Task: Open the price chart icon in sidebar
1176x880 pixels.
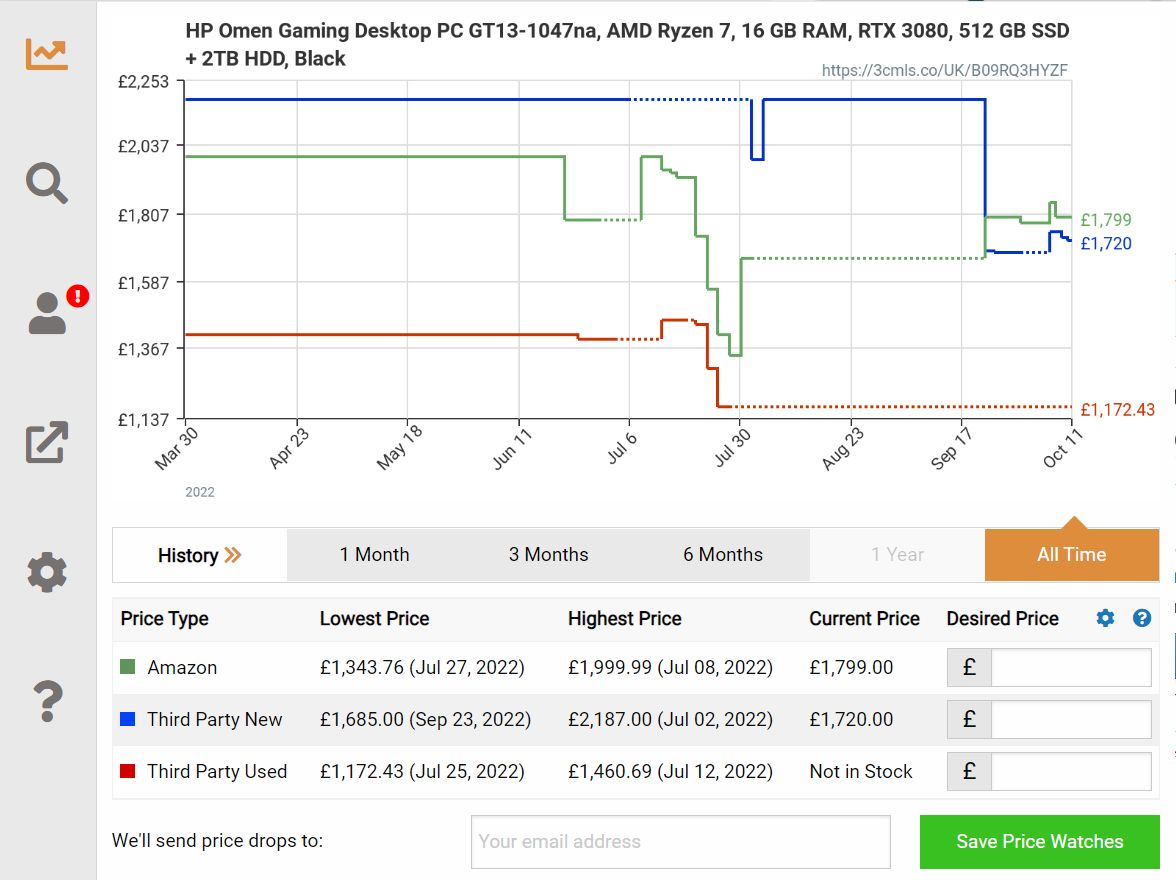Action: coord(47,53)
